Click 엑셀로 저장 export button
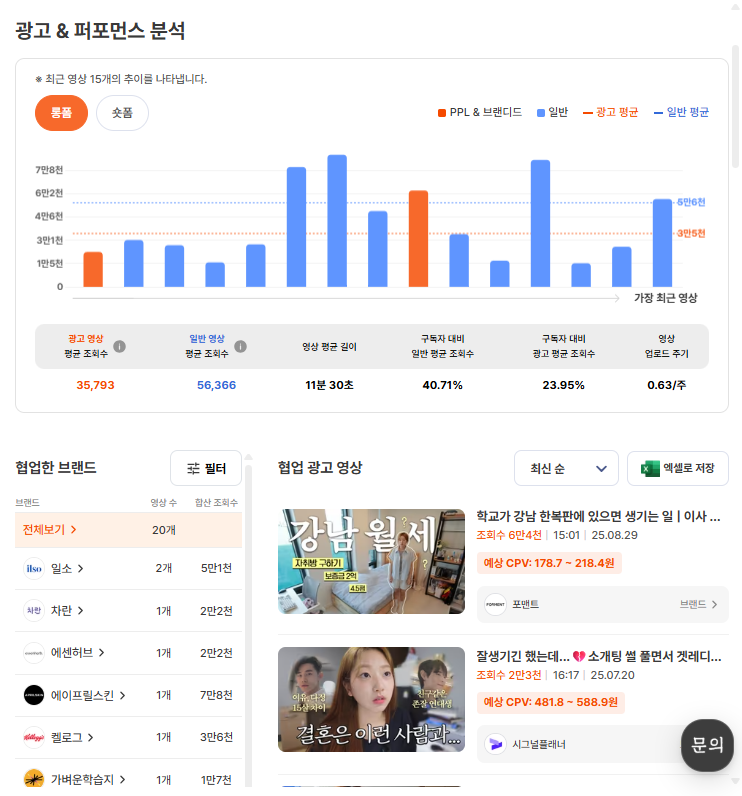Image resolution: width=742 pixels, height=796 pixels. pyautogui.click(x=678, y=468)
